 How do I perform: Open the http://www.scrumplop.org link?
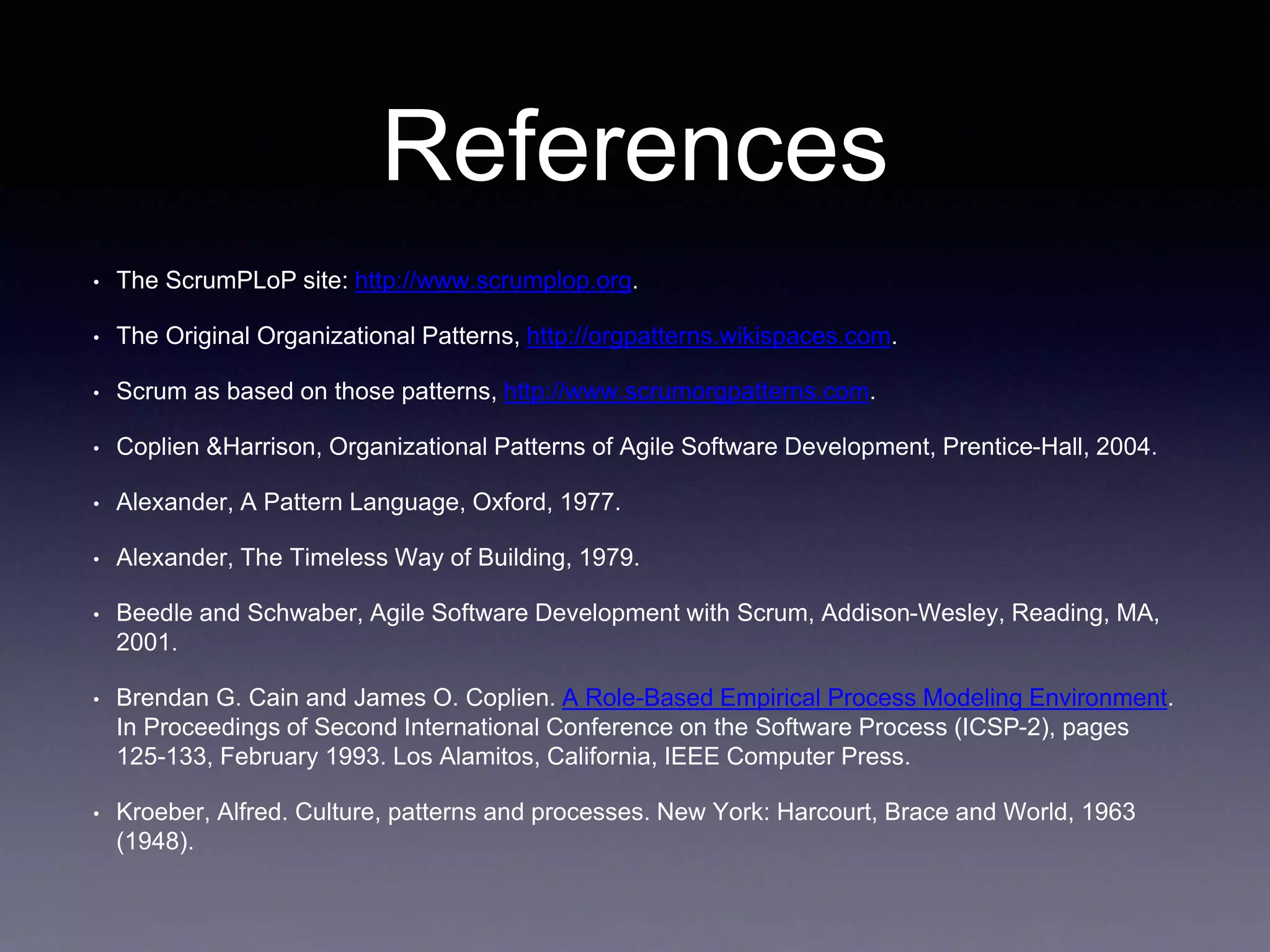[x=493, y=281]
